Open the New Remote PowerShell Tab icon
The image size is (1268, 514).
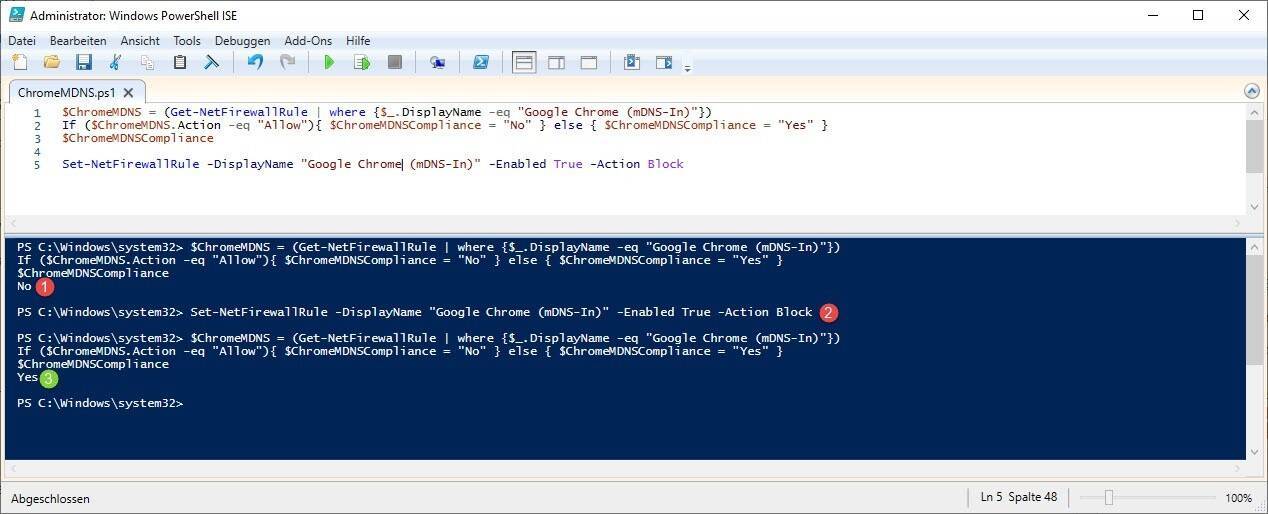click(437, 62)
